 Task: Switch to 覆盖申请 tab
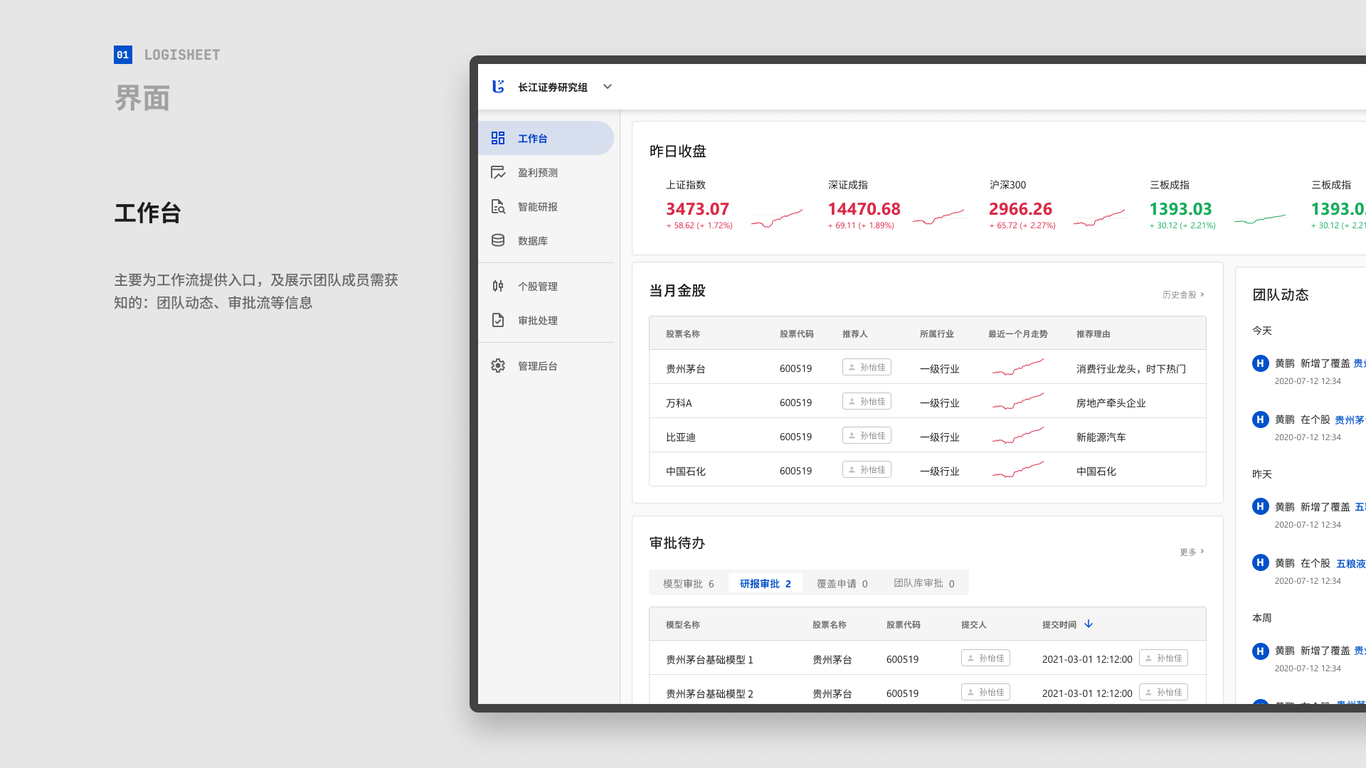pyautogui.click(x=842, y=583)
